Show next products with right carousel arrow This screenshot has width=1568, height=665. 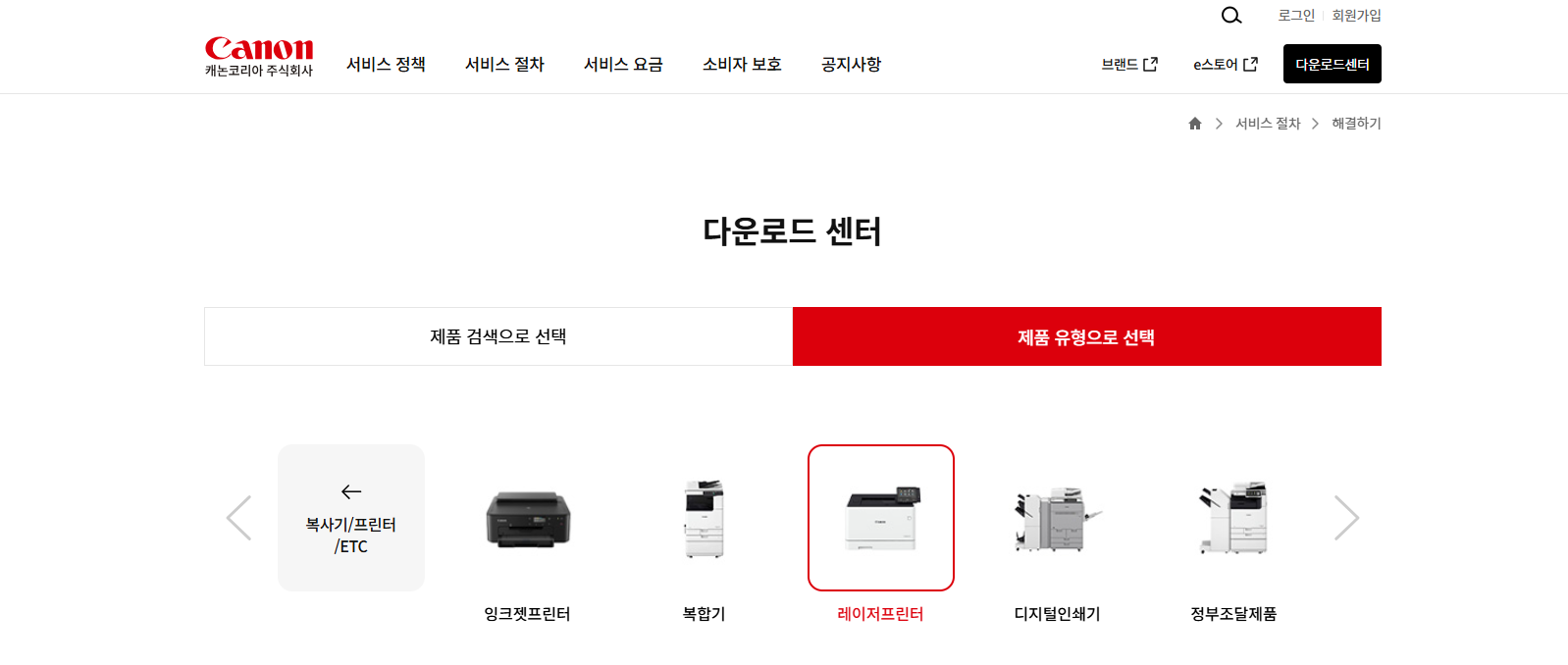[1346, 518]
